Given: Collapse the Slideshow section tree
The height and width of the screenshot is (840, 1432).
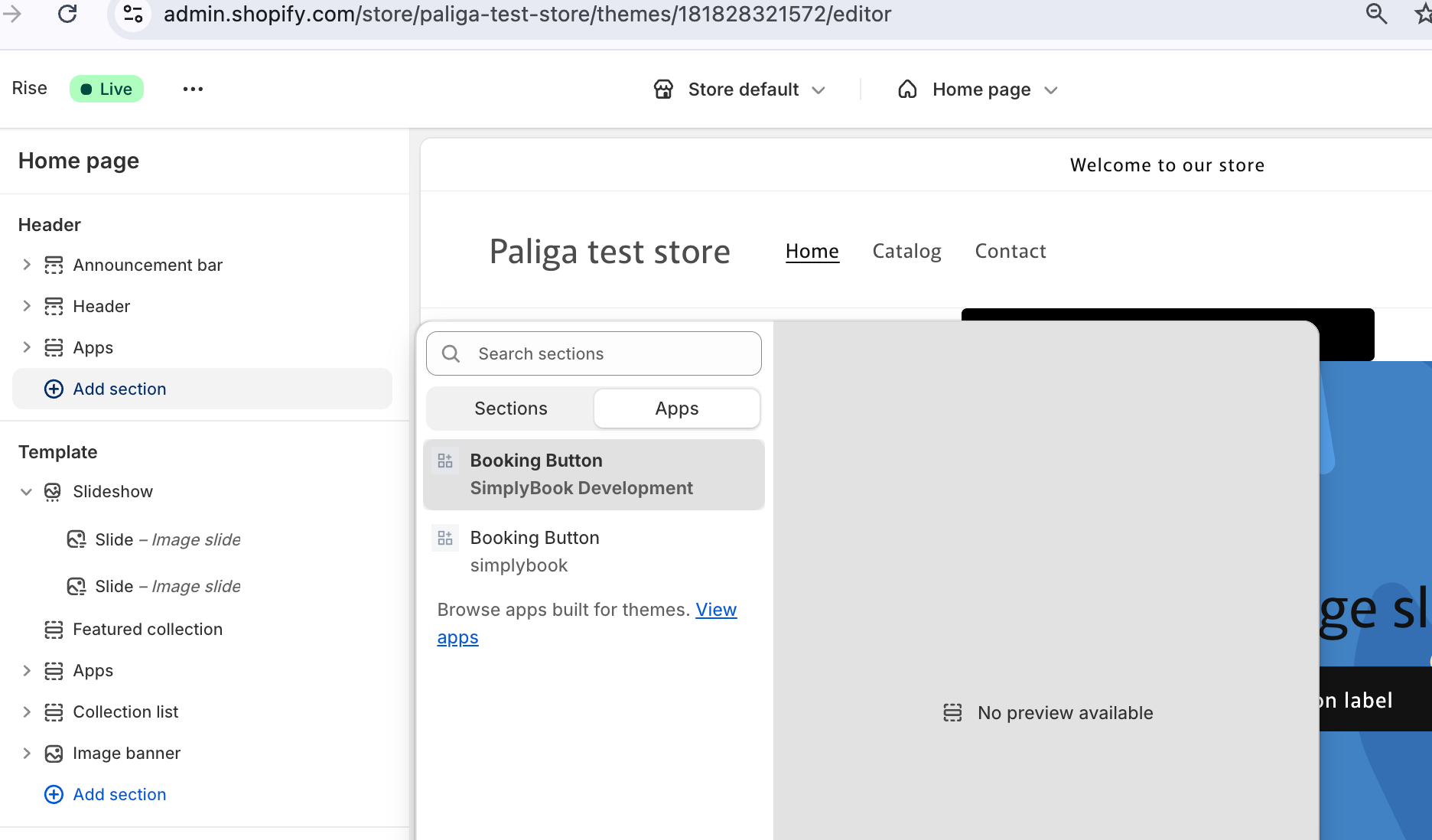Looking at the screenshot, I should pos(26,492).
